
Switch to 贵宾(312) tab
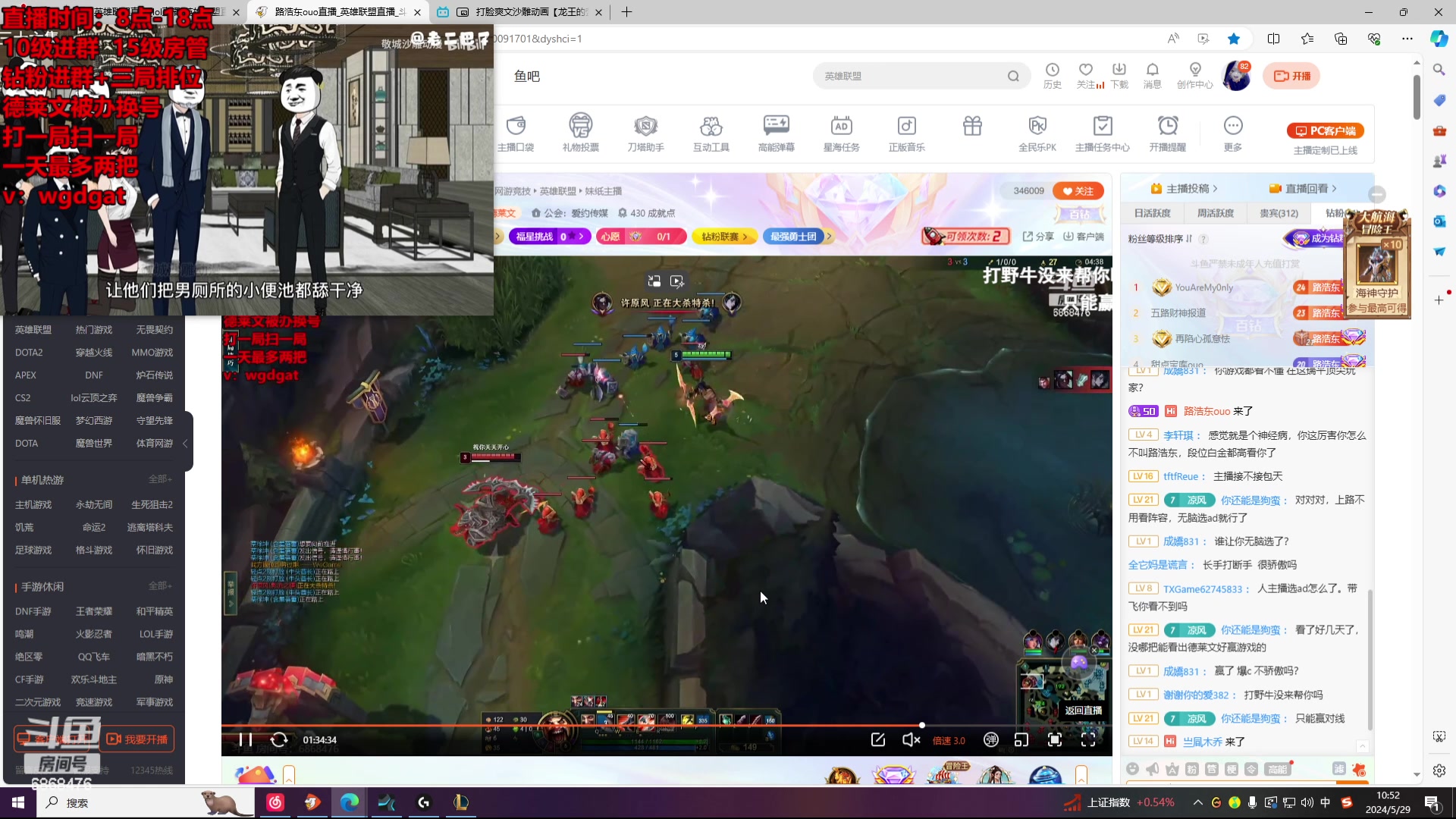click(1279, 213)
